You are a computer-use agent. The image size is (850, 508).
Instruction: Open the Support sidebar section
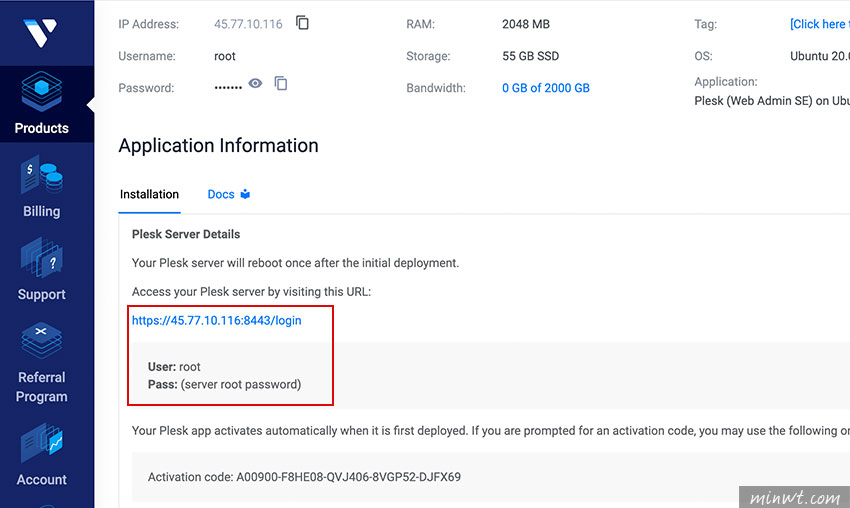42,269
